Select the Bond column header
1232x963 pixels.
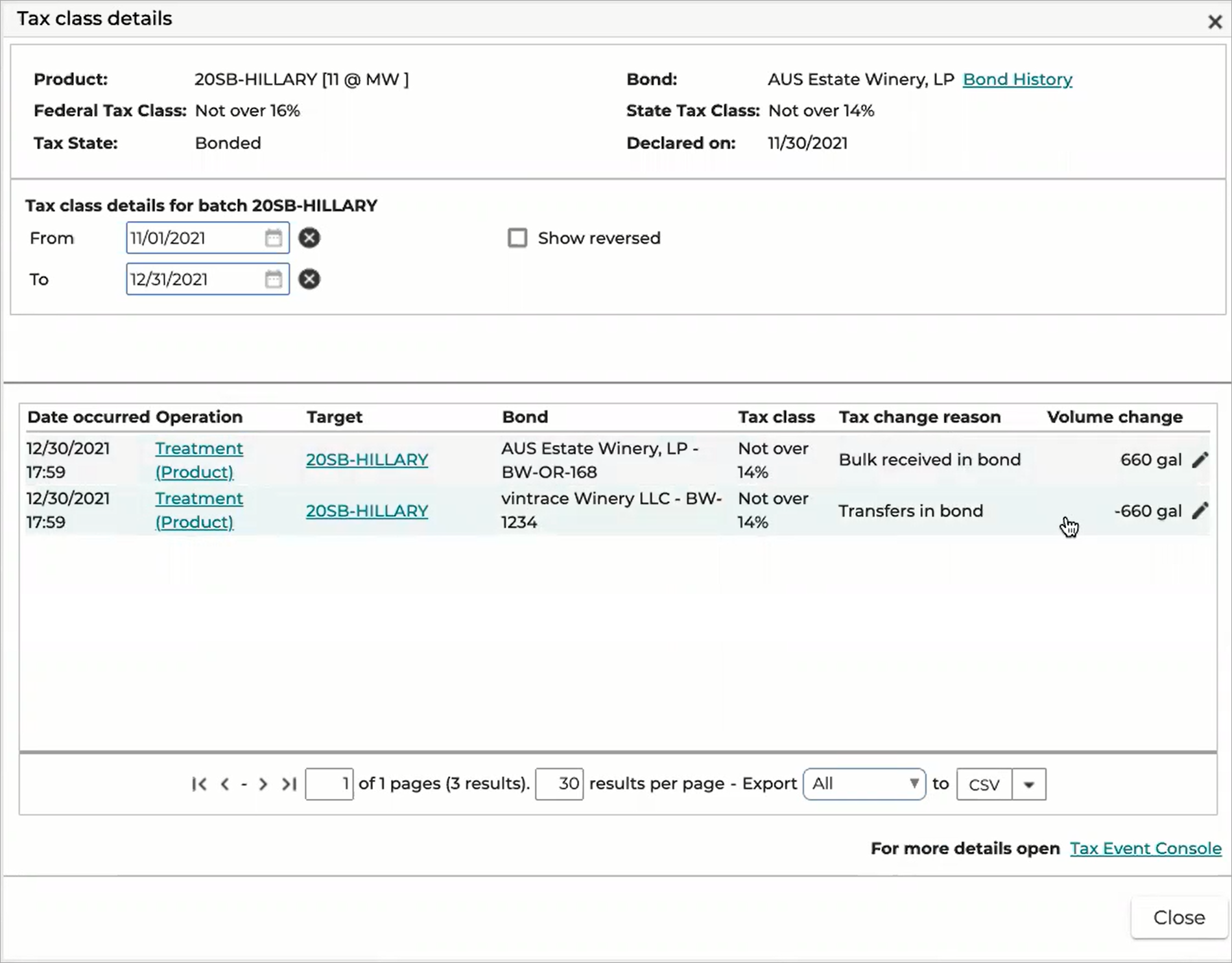point(525,417)
